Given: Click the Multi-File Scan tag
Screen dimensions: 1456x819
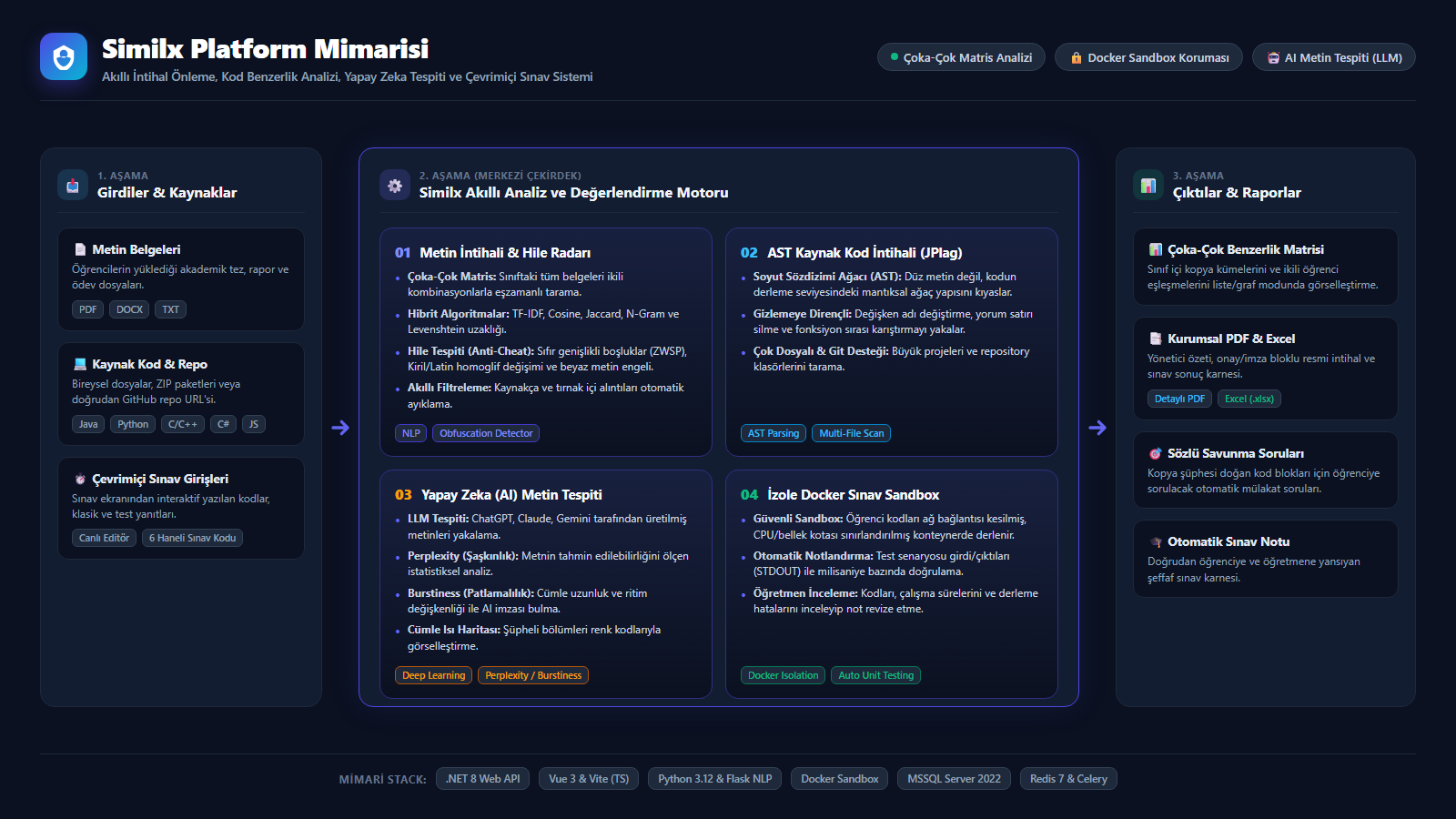Looking at the screenshot, I should tap(851, 433).
